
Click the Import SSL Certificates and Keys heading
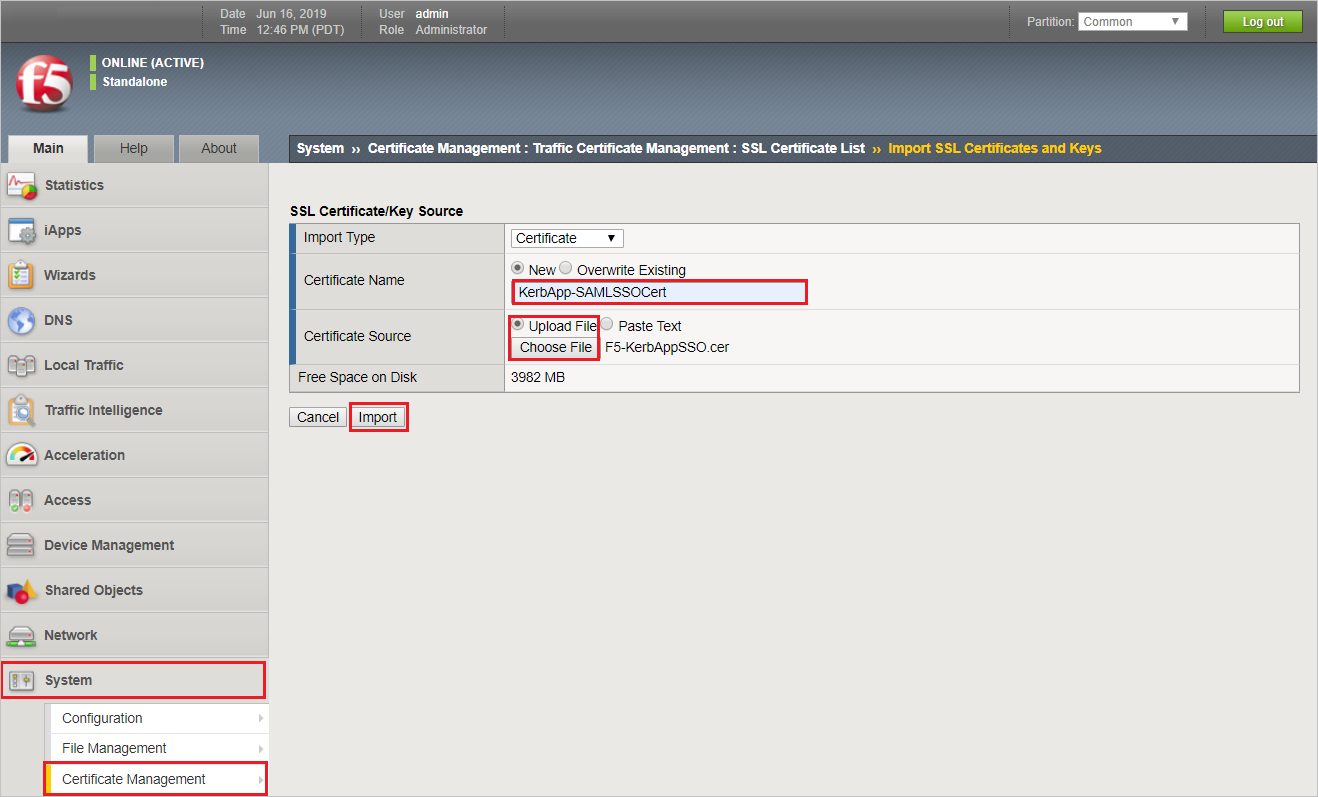pos(995,148)
